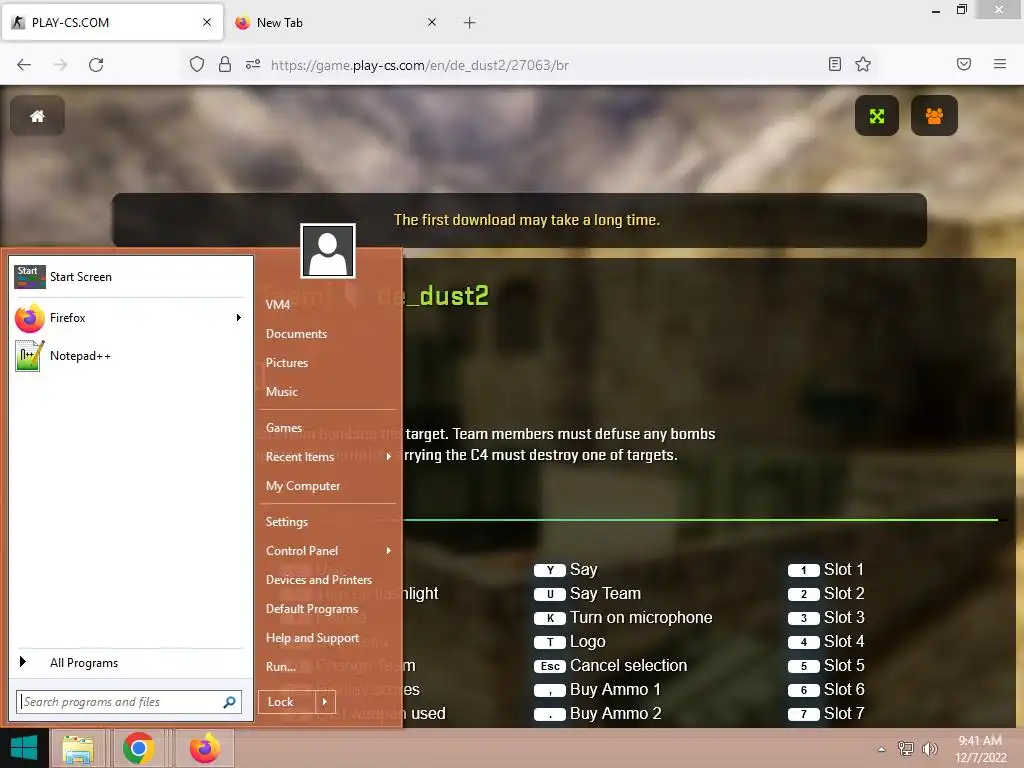This screenshot has height=768, width=1024.
Task: Open a new tab with plus button
Action: [470, 23]
